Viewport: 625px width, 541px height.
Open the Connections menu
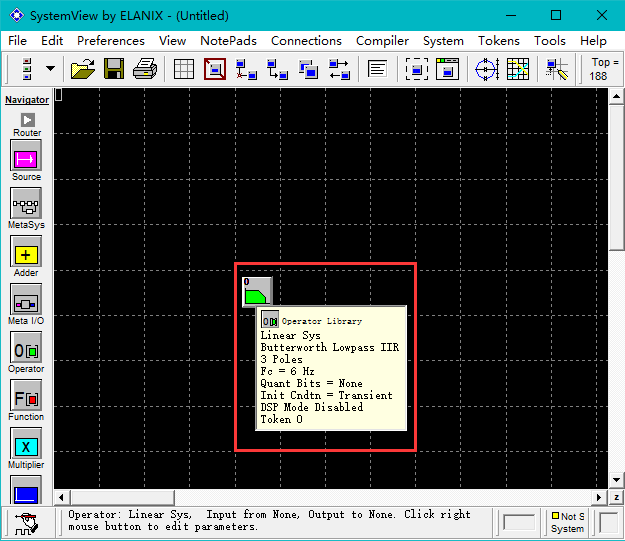(306, 41)
